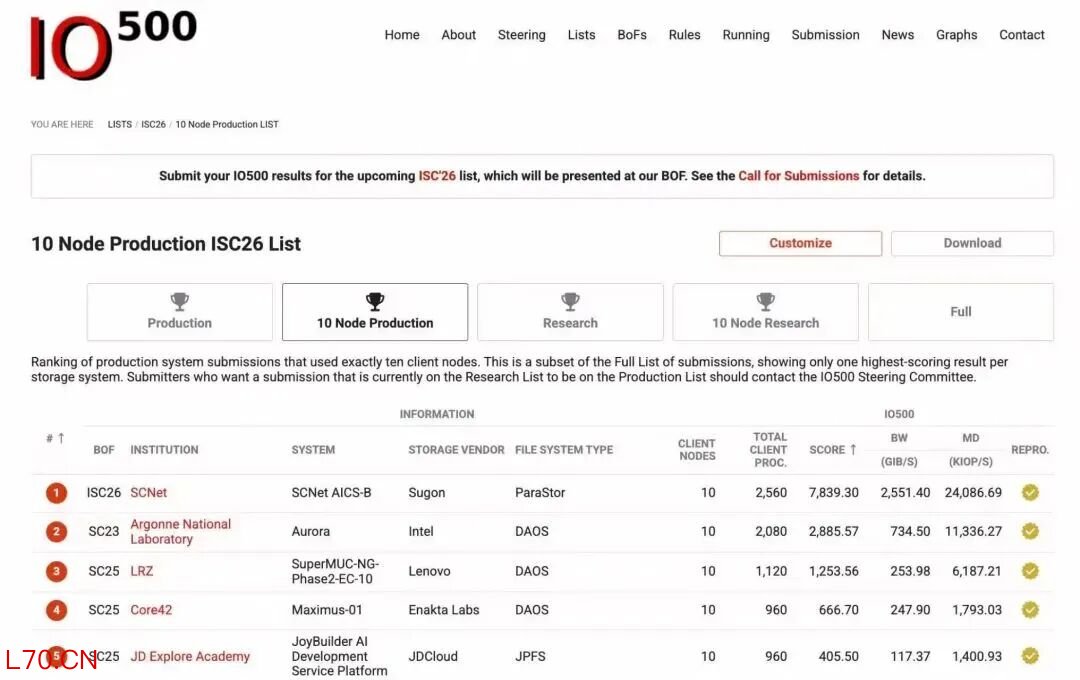Click the JPFS file system cell

click(x=530, y=657)
